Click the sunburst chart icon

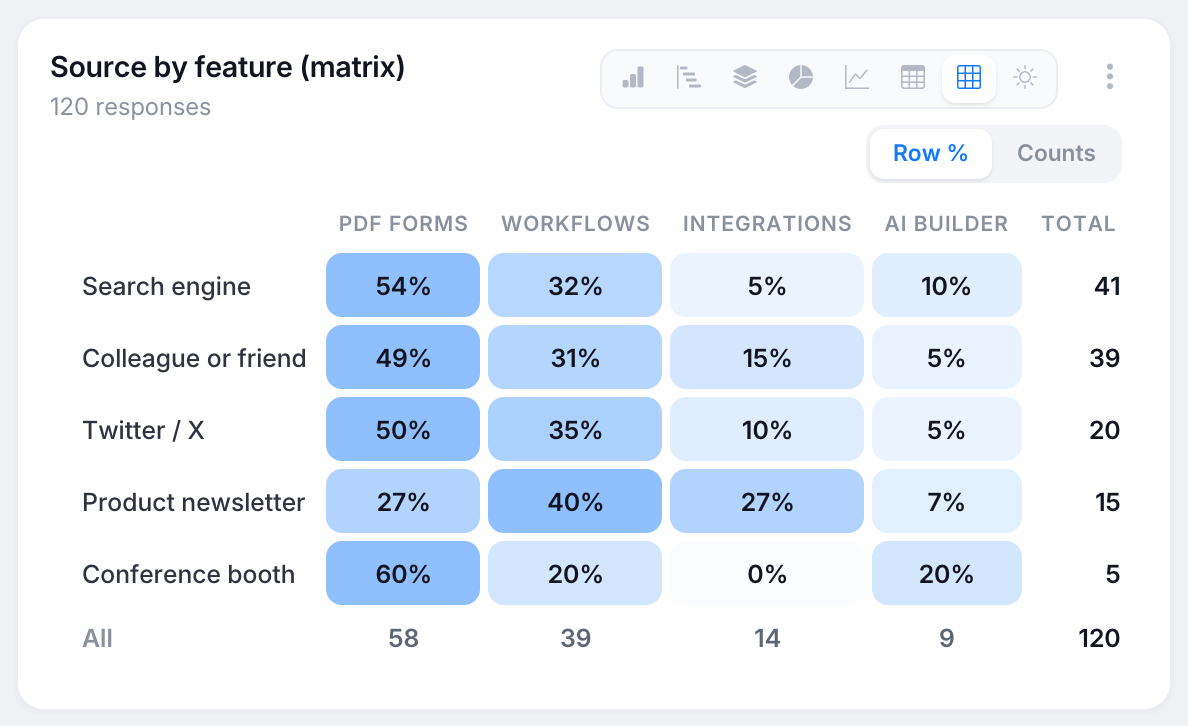point(1025,77)
